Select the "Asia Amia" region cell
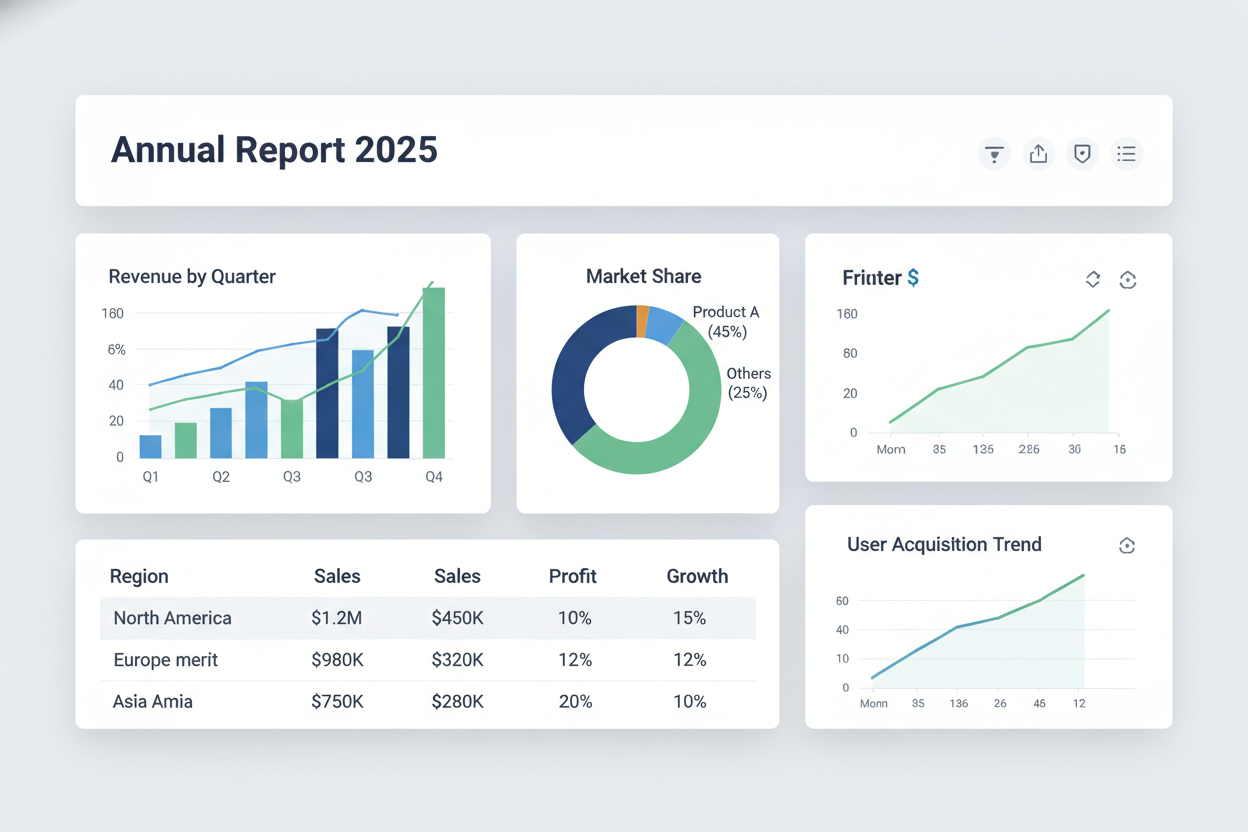This screenshot has width=1248, height=832. (x=153, y=702)
